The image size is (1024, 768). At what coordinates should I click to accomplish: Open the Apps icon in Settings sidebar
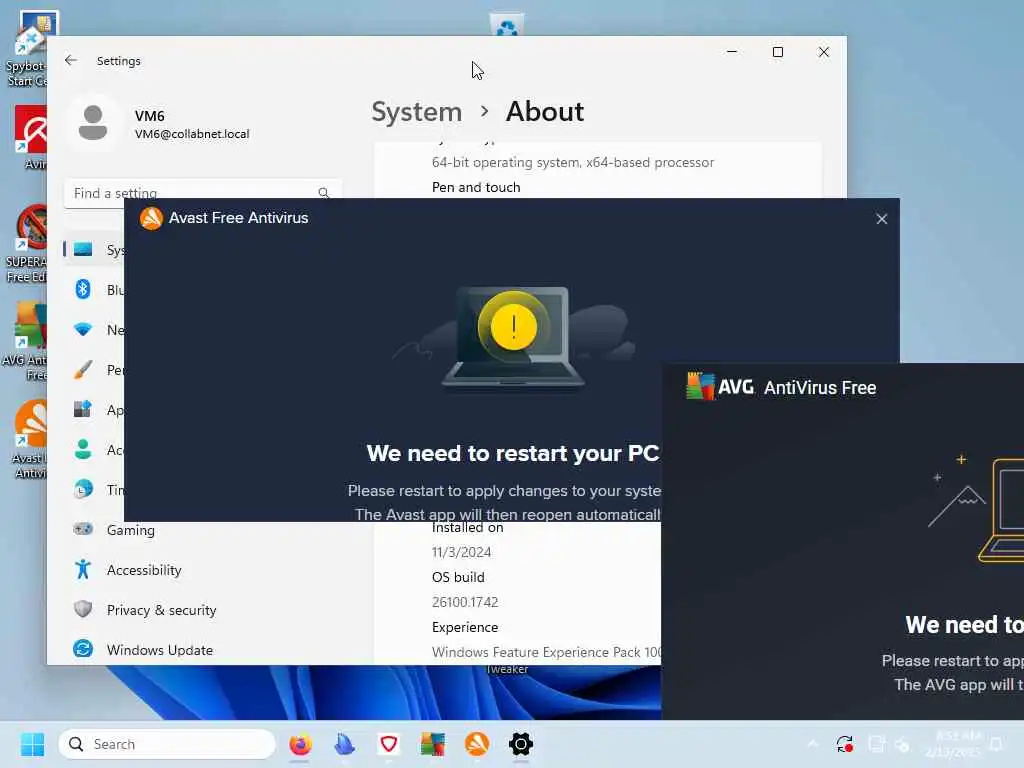click(x=83, y=409)
